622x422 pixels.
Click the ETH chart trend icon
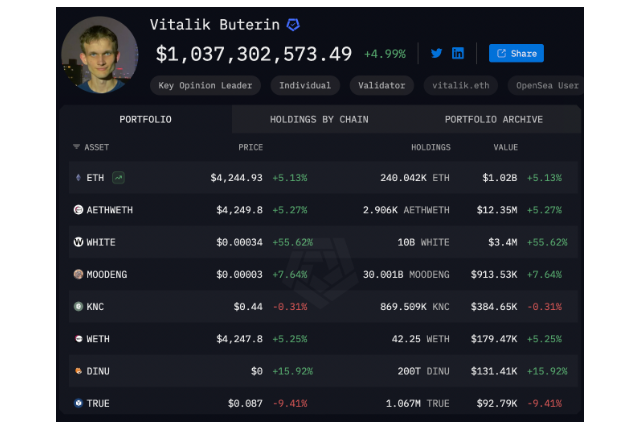(118, 177)
